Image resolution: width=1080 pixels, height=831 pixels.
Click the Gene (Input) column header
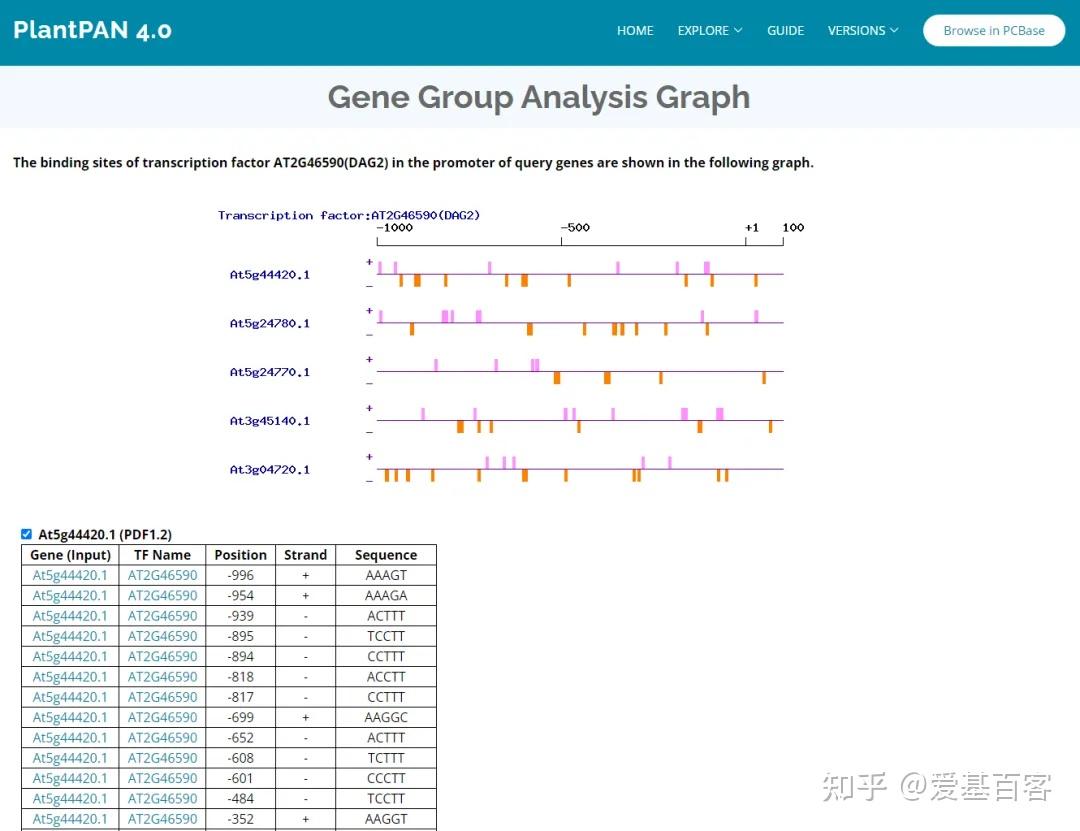[69, 554]
